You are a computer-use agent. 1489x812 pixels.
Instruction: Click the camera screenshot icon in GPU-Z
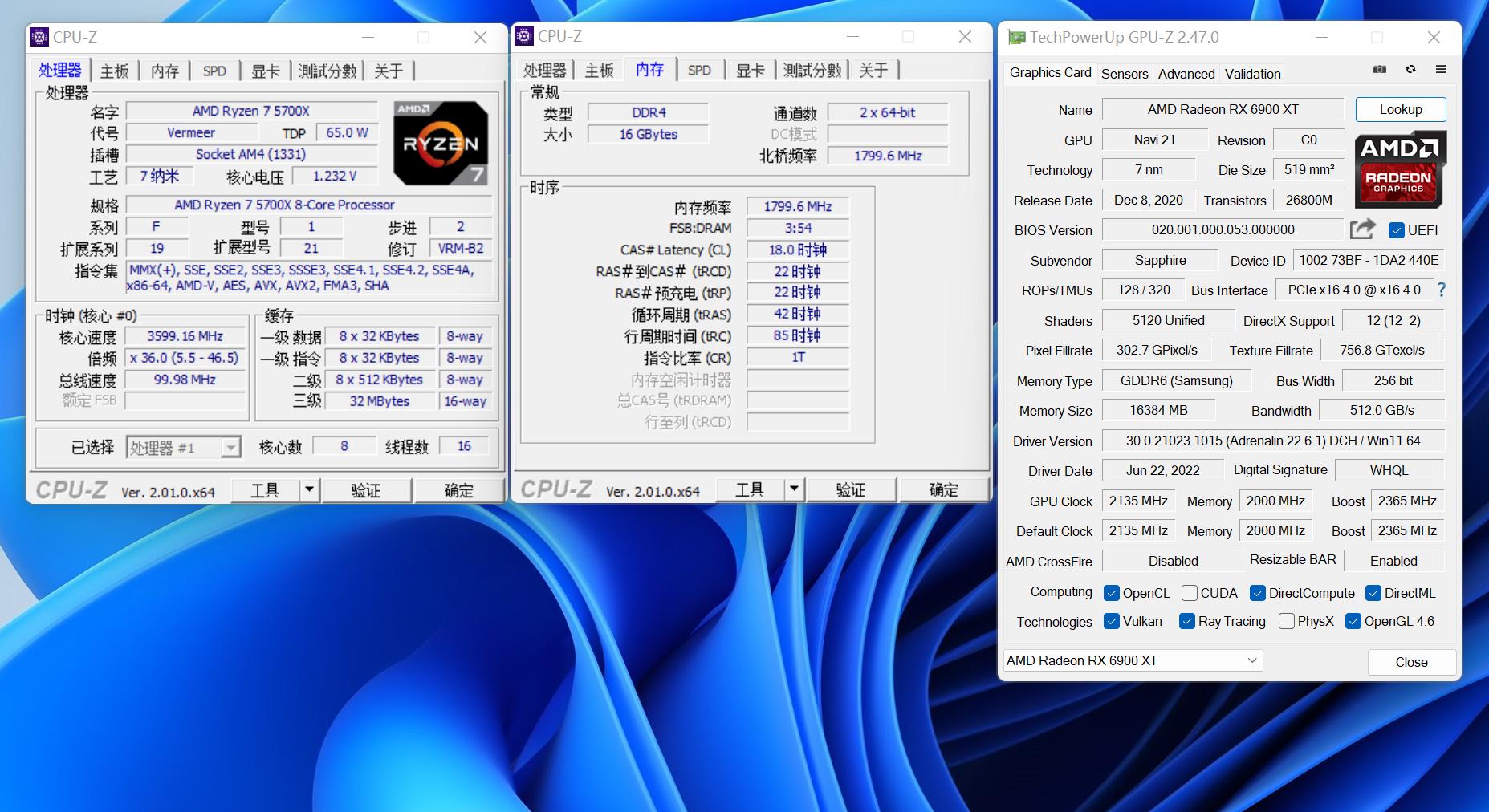[x=1380, y=70]
